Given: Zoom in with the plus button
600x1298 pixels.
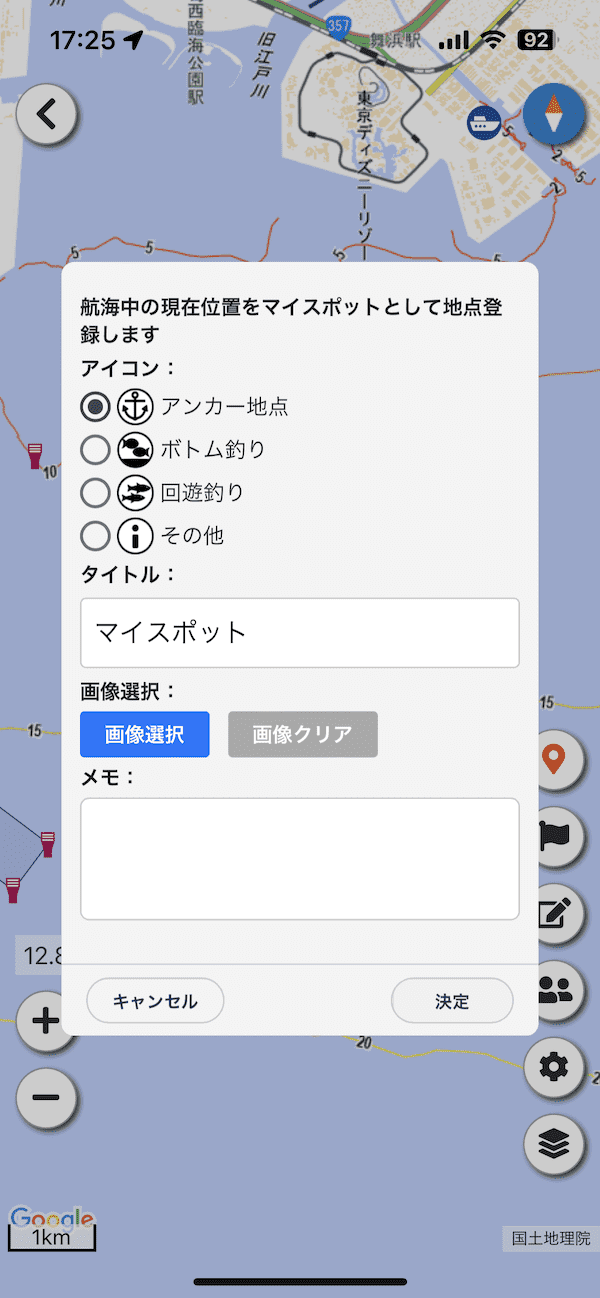Looking at the screenshot, I should click(x=46, y=1021).
